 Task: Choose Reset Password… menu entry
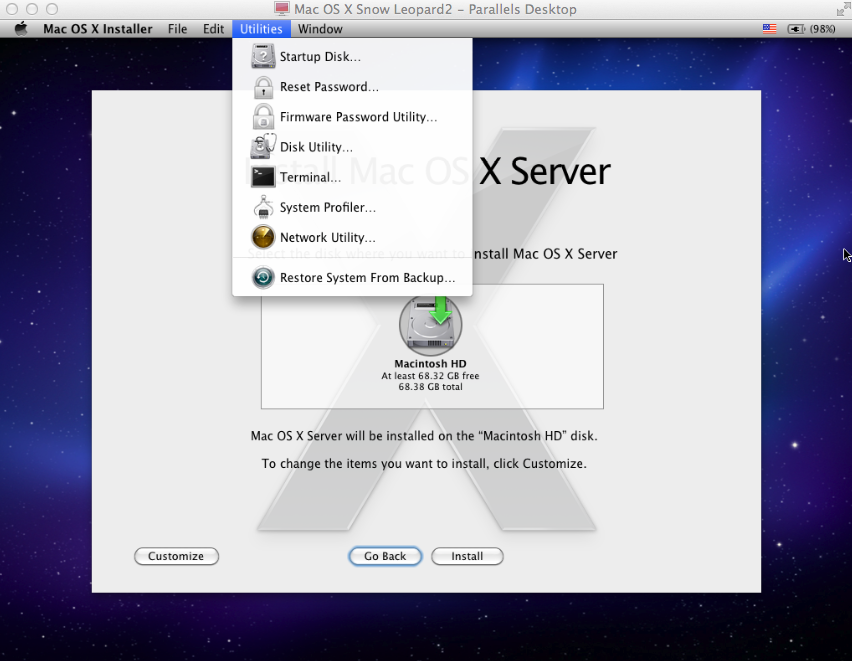point(352,87)
